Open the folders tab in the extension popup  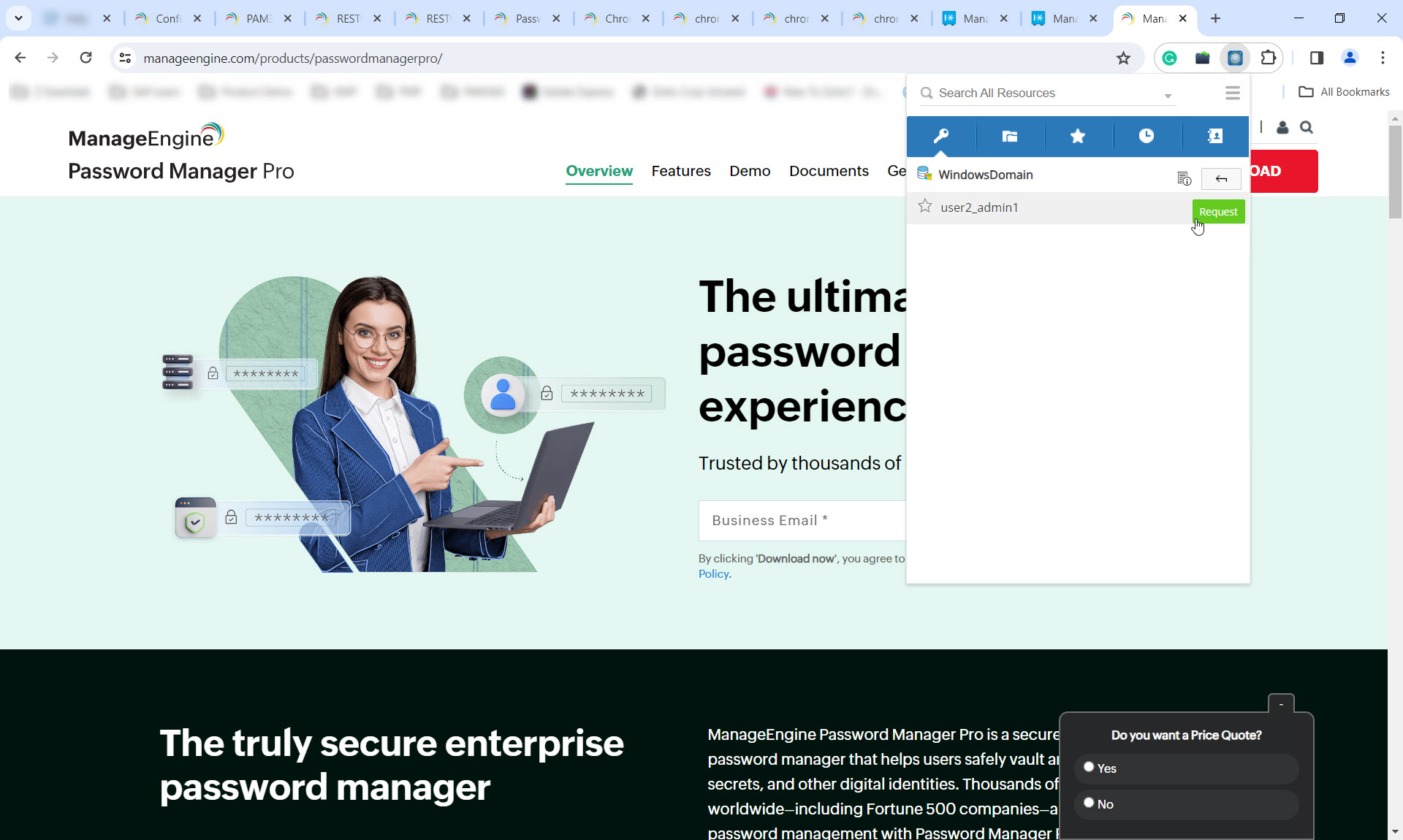(x=1009, y=137)
